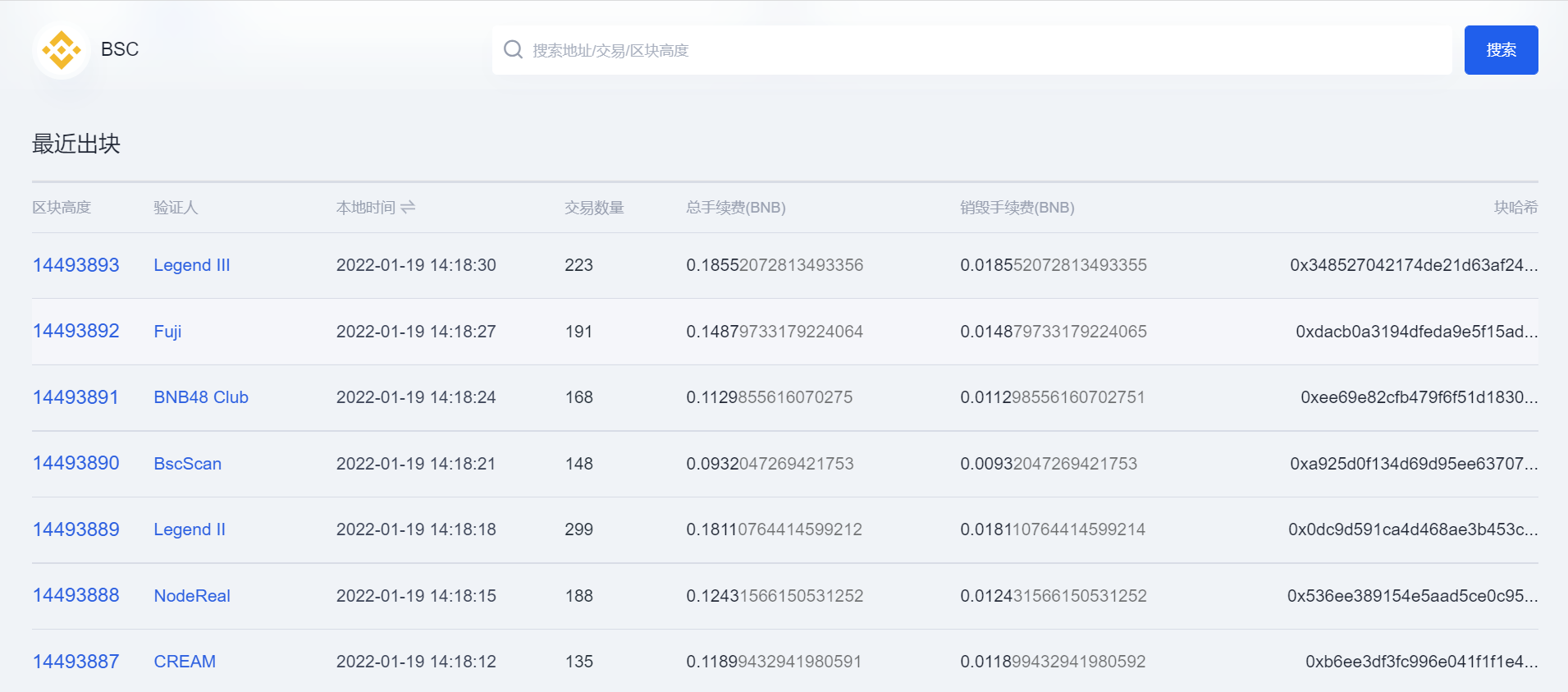
Task: Open validator Legend II
Action: click(190, 529)
